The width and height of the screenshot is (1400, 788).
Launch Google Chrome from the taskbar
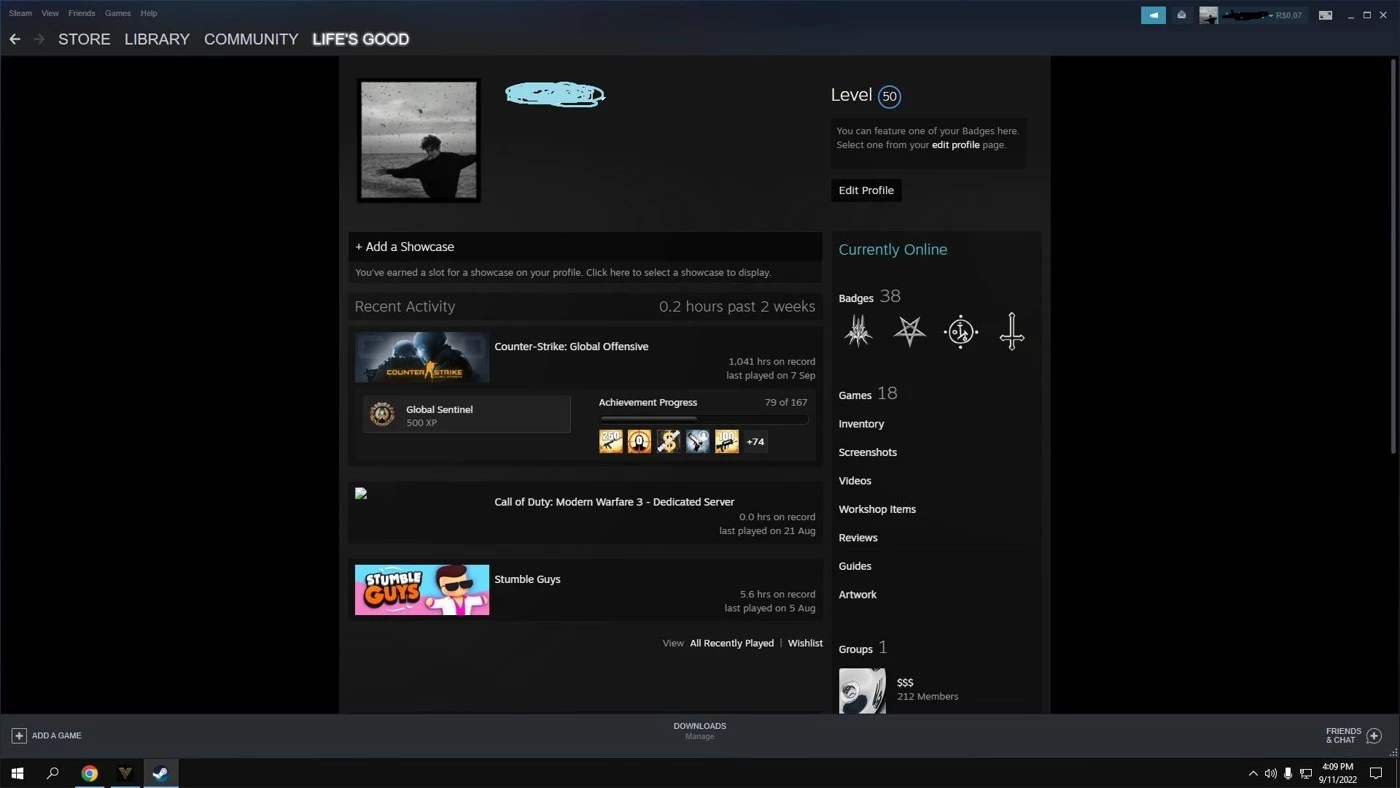coord(89,773)
